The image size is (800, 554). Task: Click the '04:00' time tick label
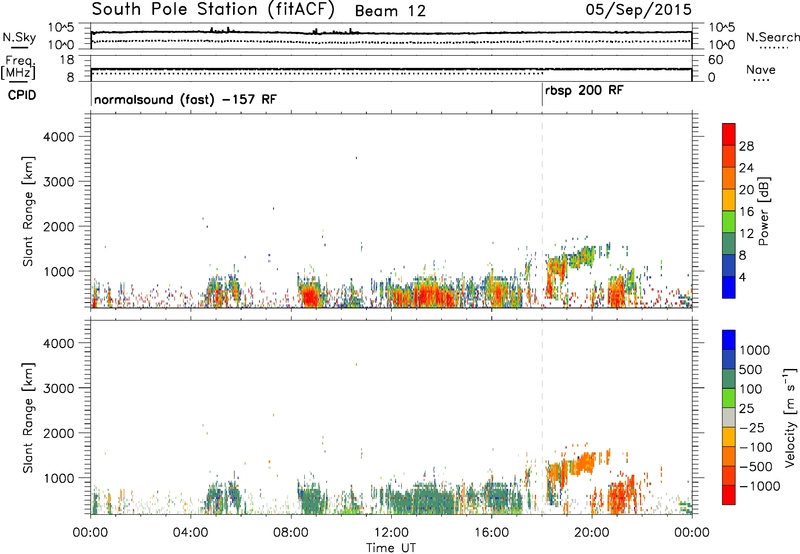click(191, 533)
